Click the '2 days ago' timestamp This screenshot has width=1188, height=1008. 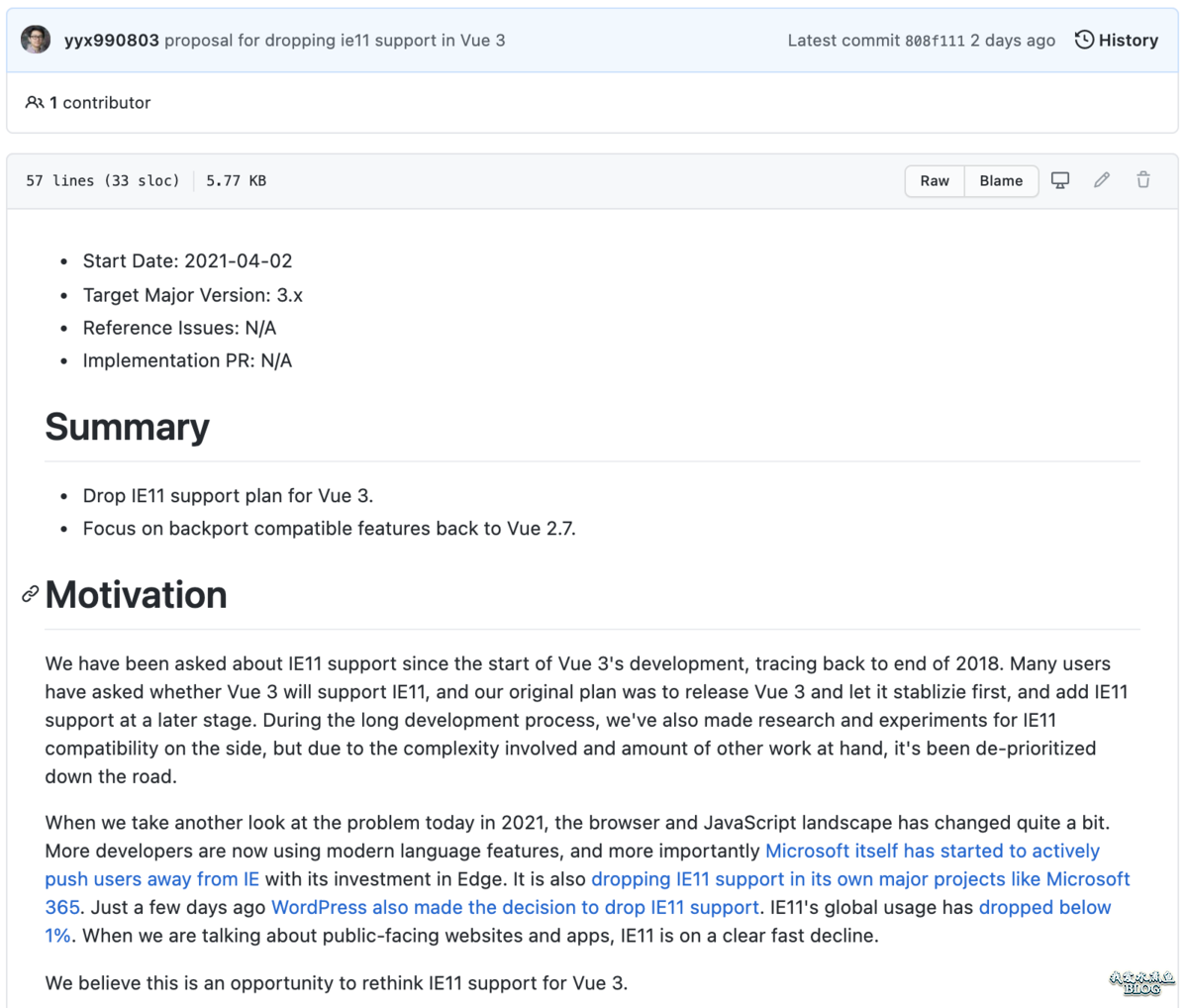coord(1012,41)
